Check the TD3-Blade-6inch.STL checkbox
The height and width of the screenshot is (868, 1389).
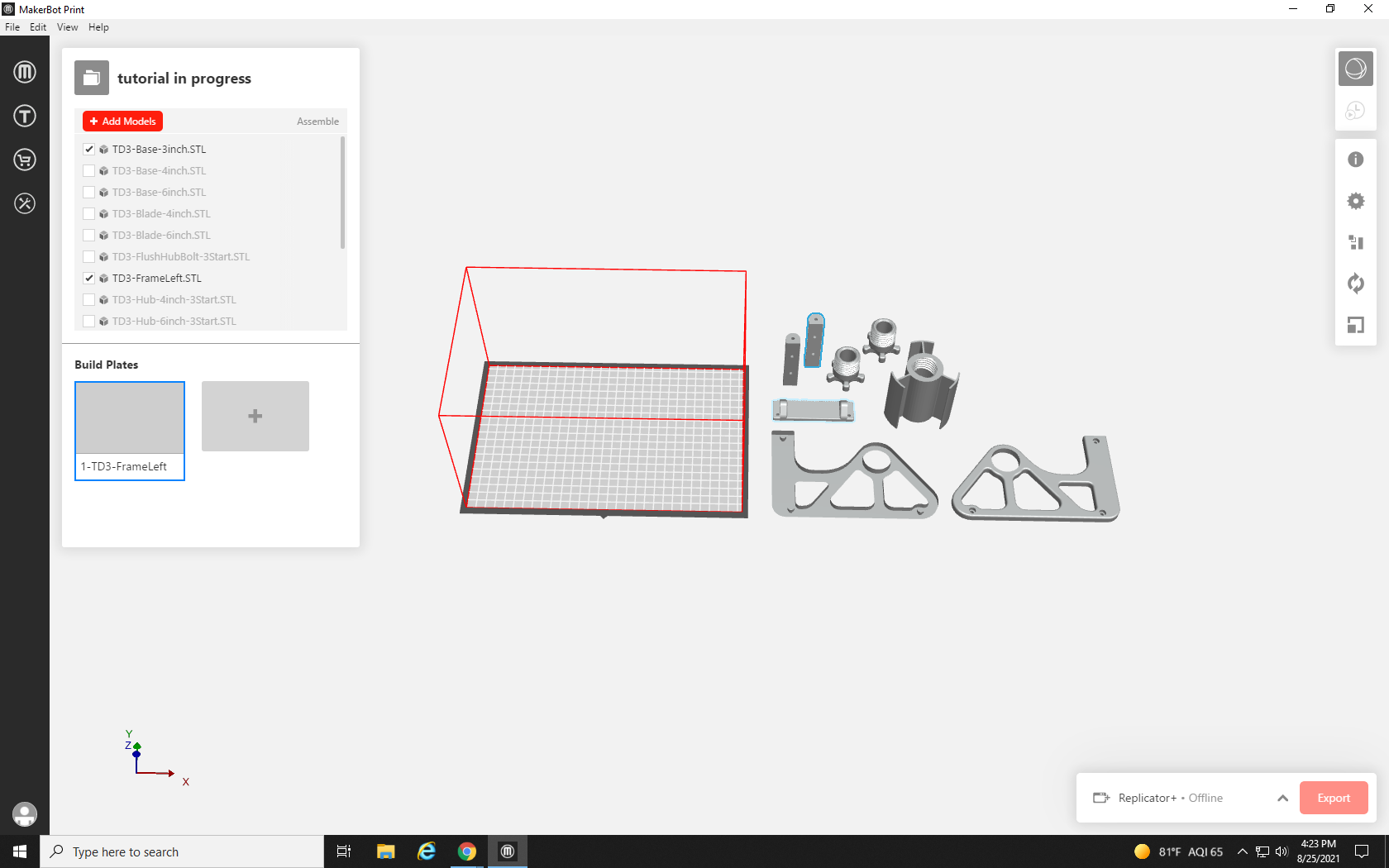point(89,236)
